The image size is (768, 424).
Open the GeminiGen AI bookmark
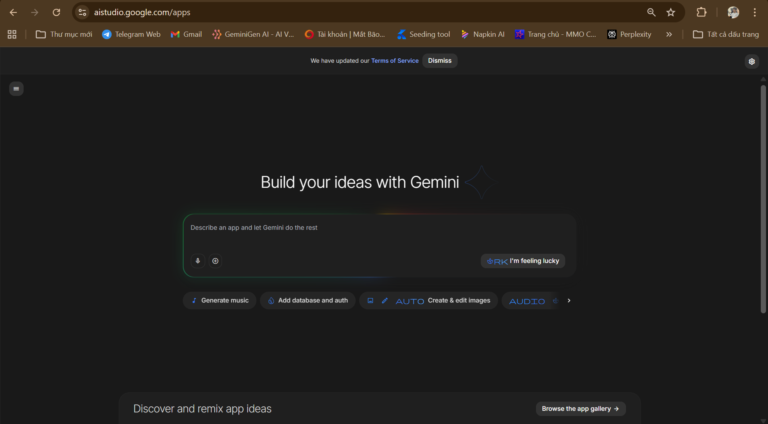(253, 34)
